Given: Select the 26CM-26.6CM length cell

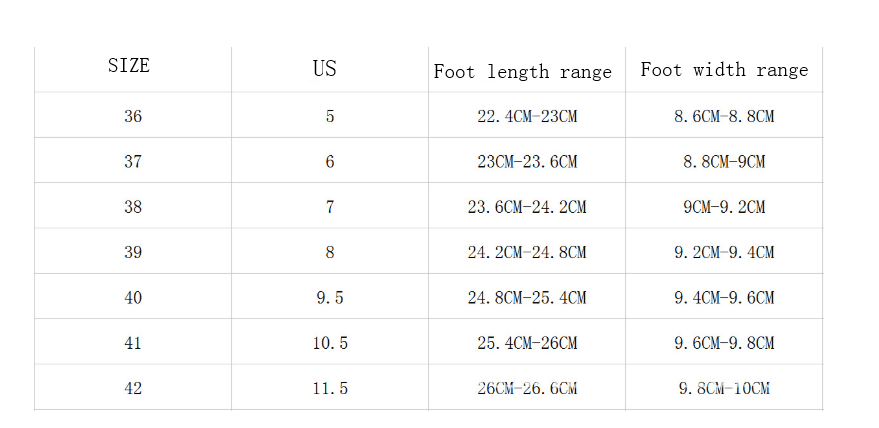Looking at the screenshot, I should pyautogui.click(x=527, y=388).
